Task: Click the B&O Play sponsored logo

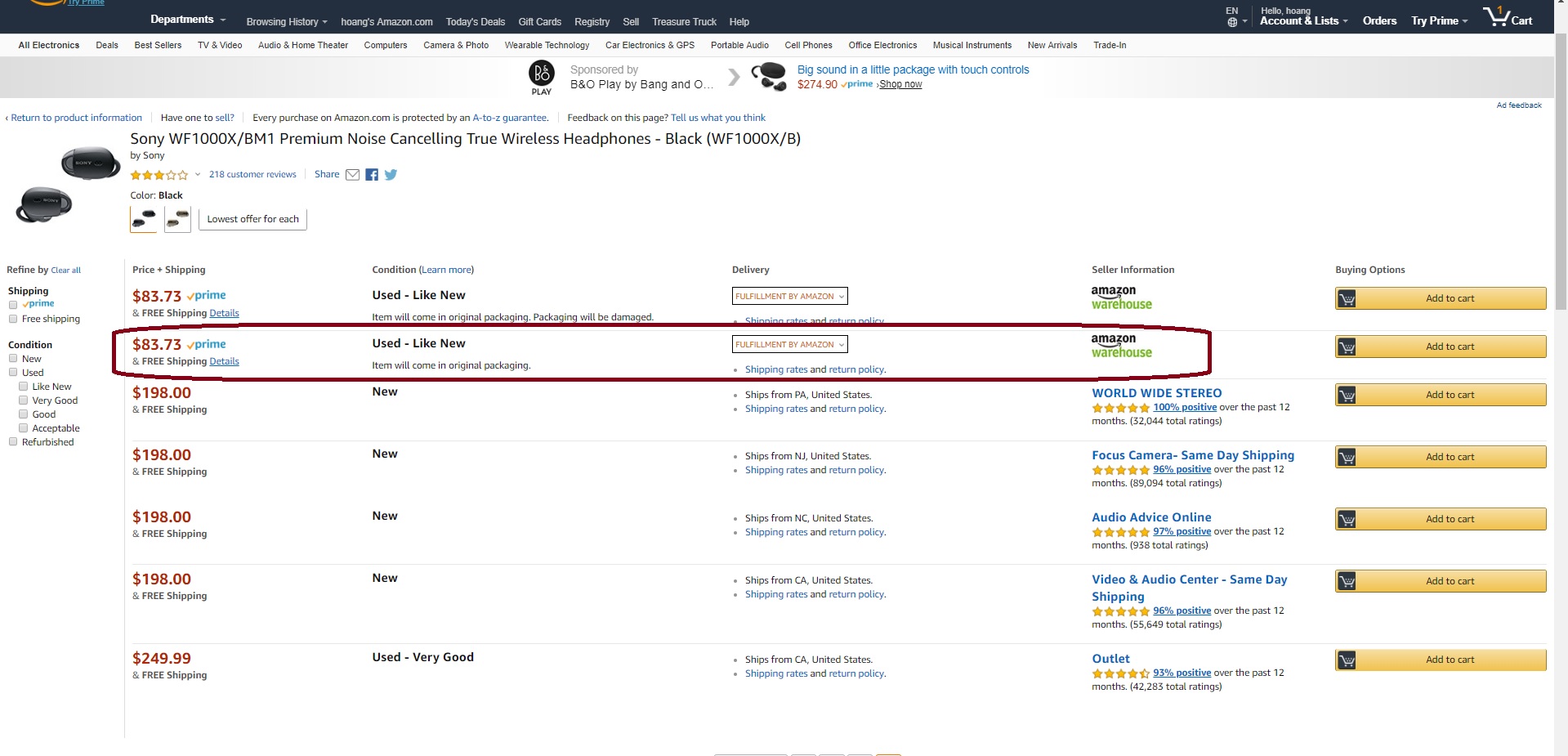Action: tap(541, 74)
